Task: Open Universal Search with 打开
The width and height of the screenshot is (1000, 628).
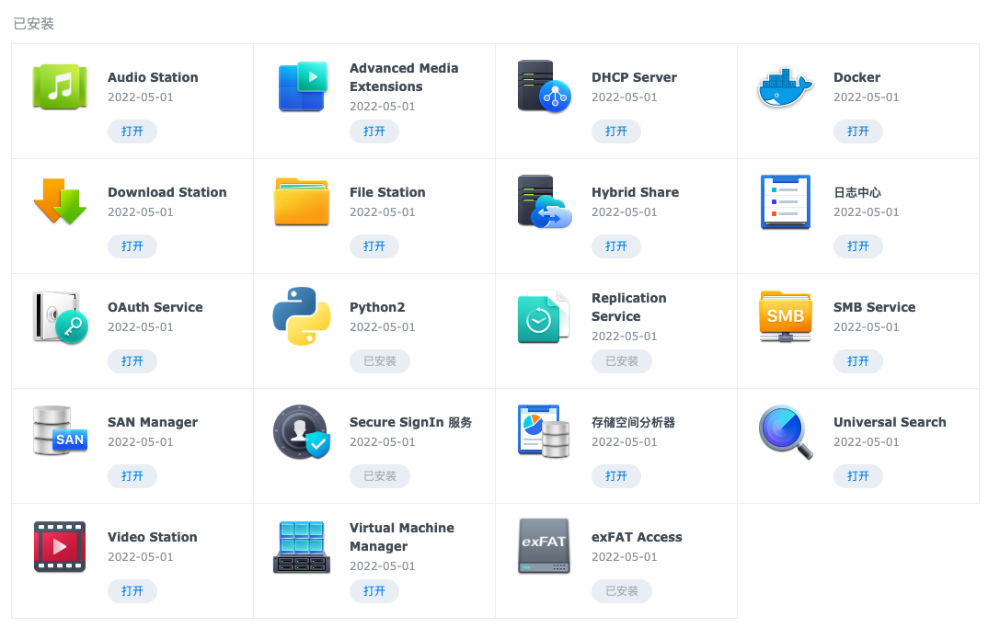Action: coord(858,476)
